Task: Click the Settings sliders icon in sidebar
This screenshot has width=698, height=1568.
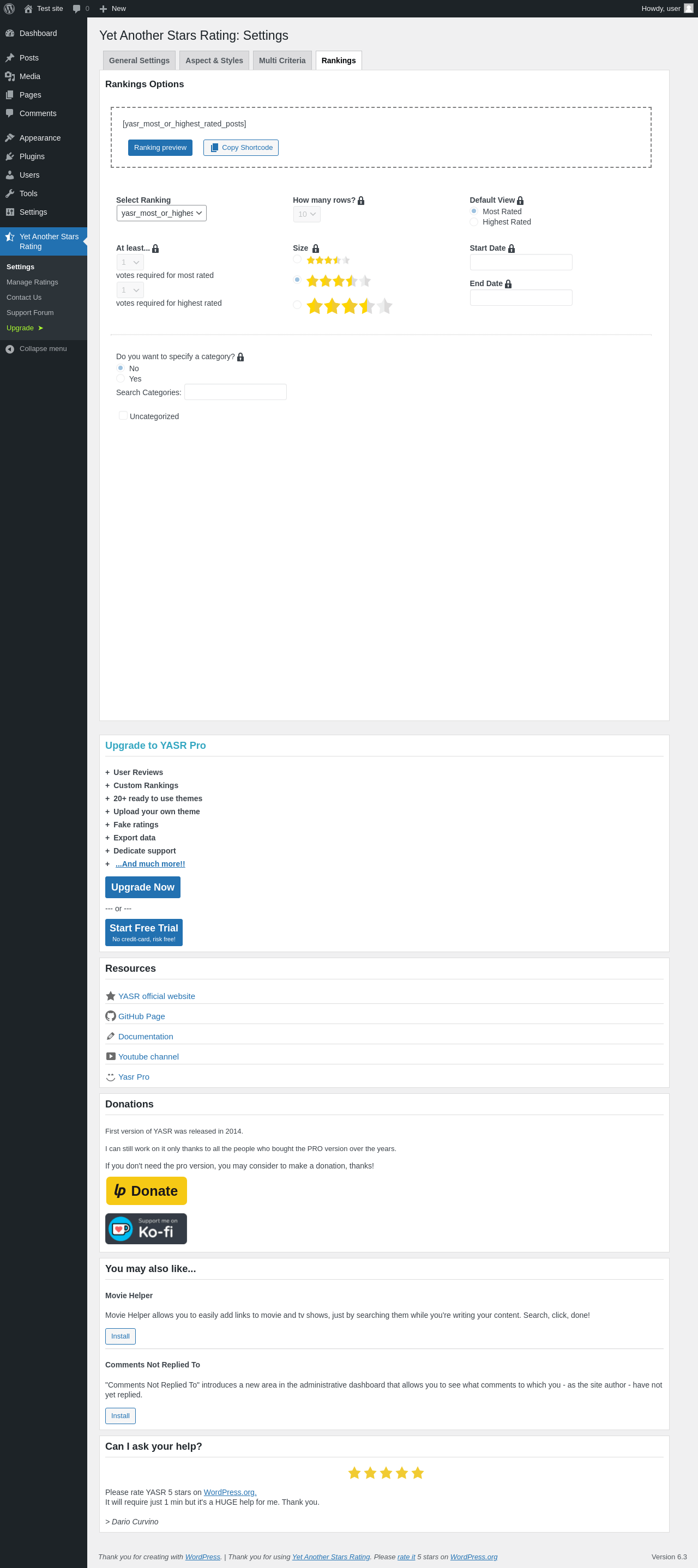Action: [x=10, y=212]
